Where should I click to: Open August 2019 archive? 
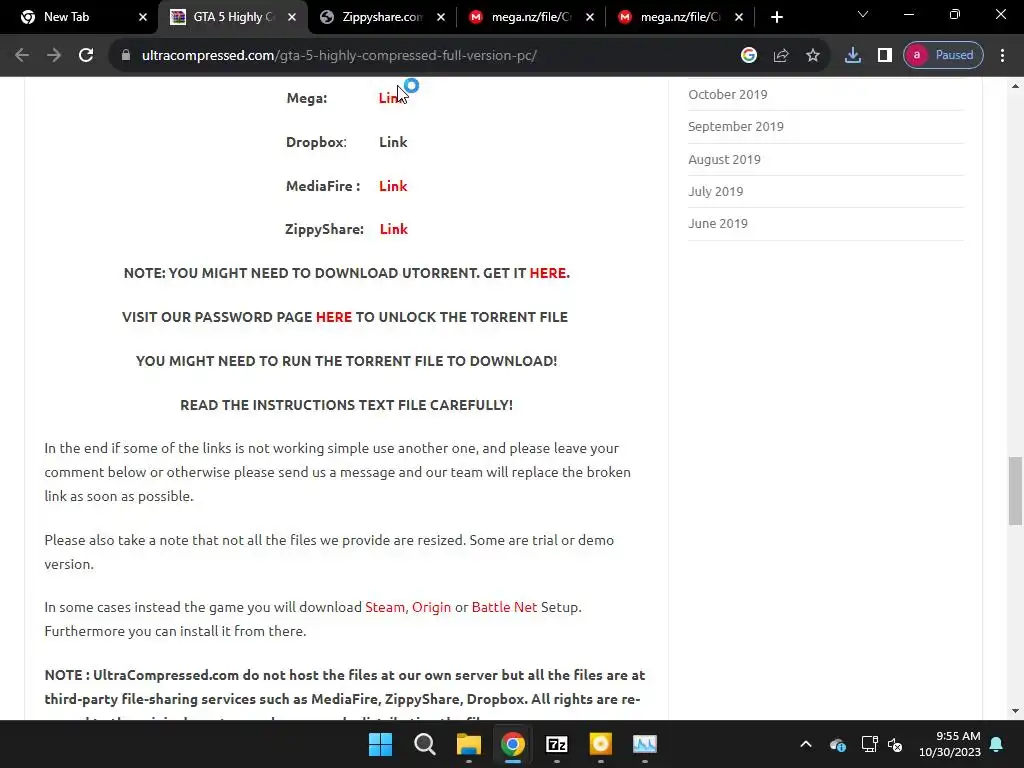724,159
